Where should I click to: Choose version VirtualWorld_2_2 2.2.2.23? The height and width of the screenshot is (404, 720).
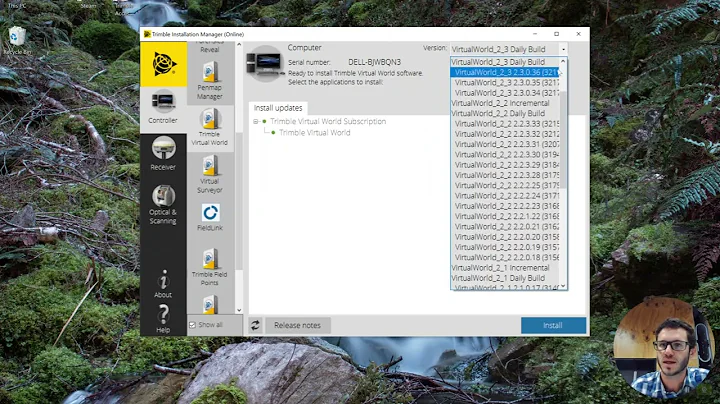(505, 206)
